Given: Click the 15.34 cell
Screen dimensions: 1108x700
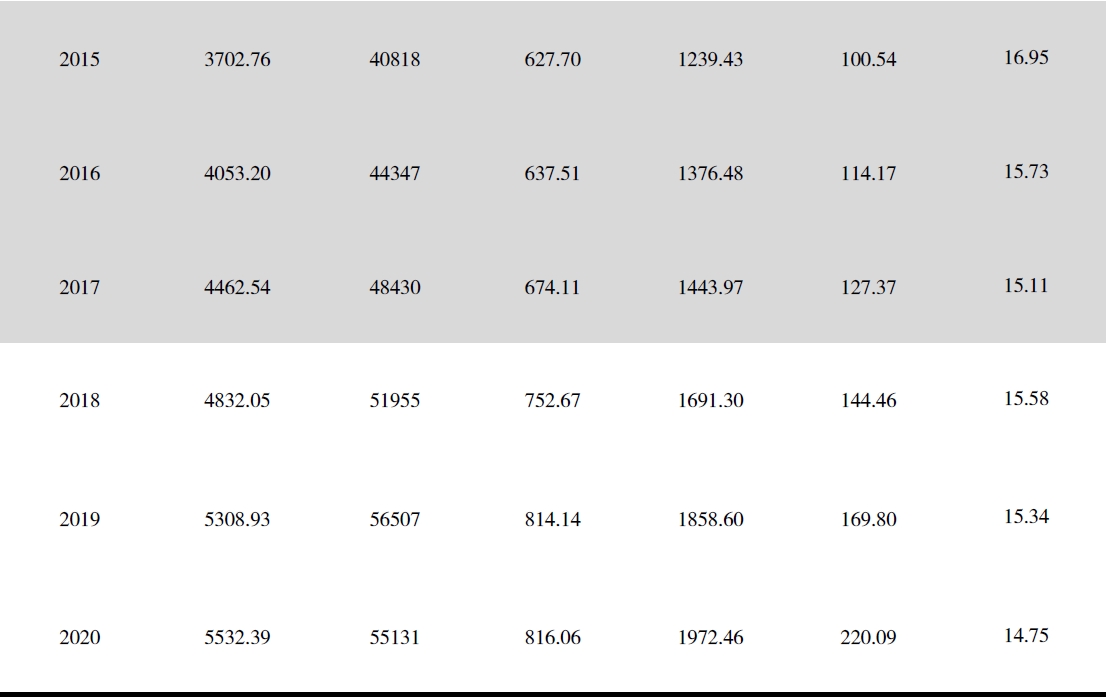Looking at the screenshot, I should tap(1026, 516).
